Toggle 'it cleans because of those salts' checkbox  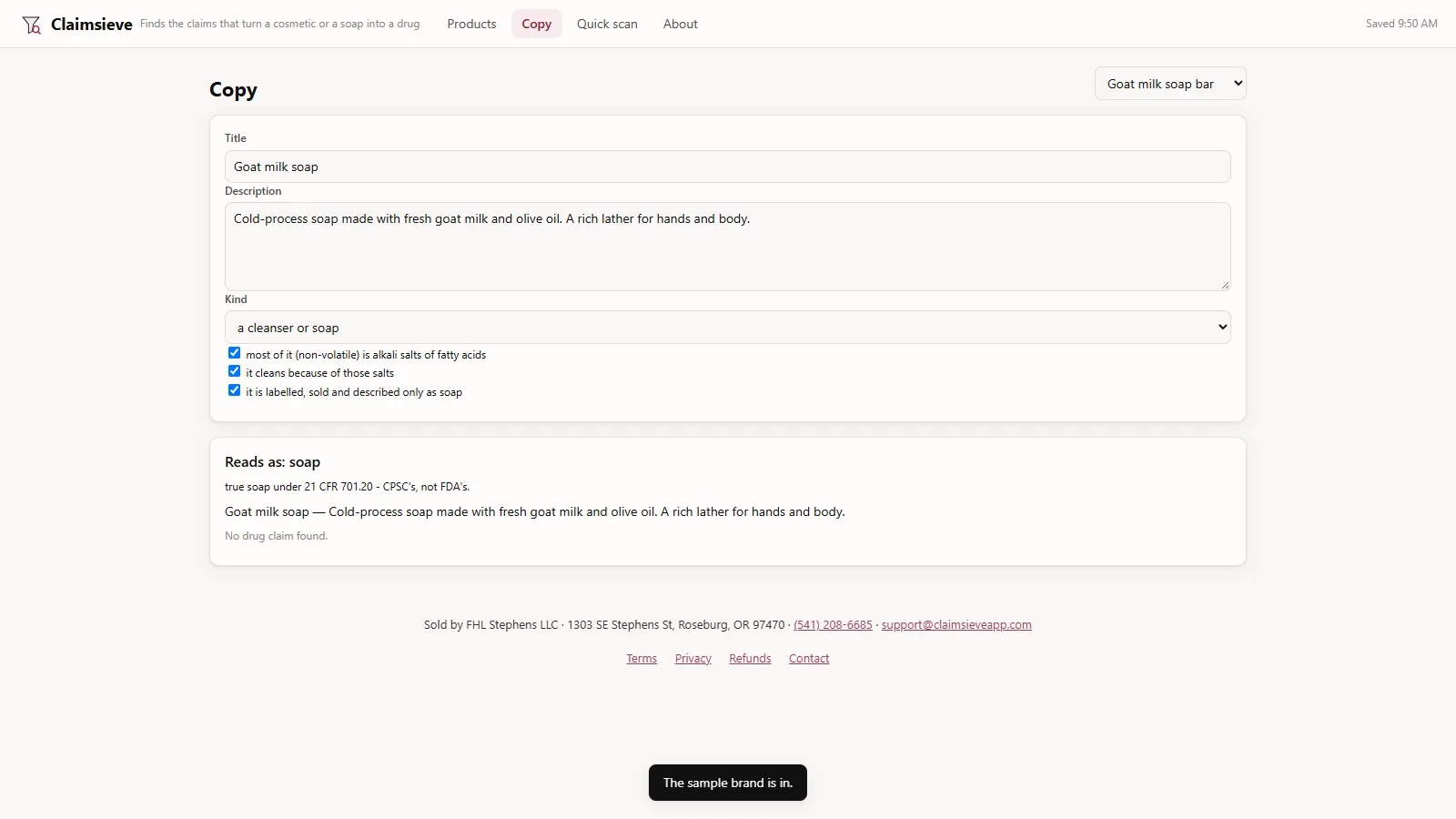coord(234,371)
